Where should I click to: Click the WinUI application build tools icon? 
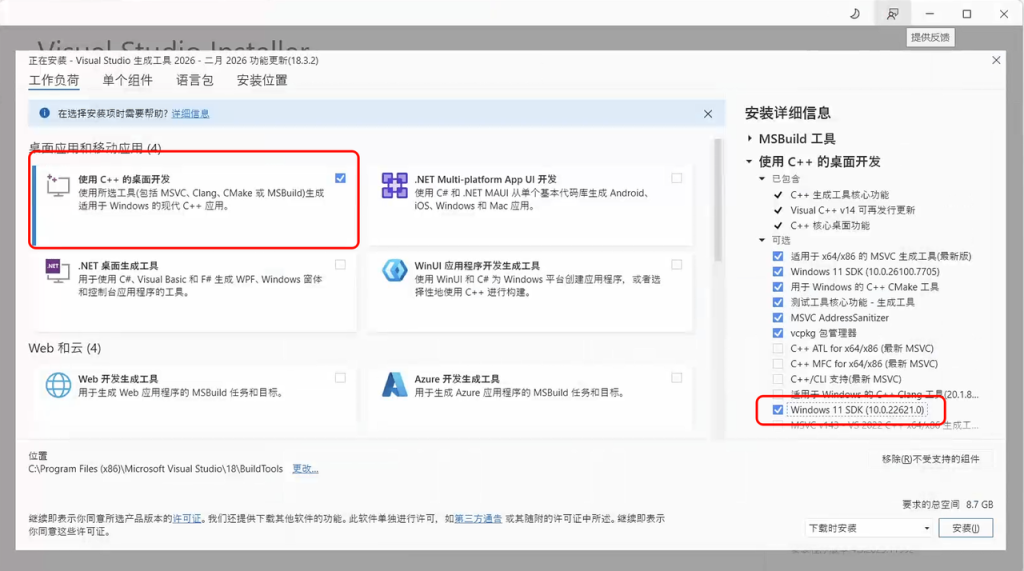point(394,272)
